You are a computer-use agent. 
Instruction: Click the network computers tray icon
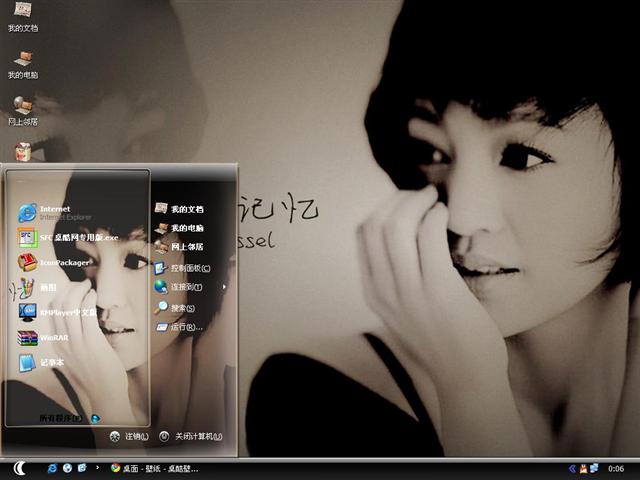tap(594, 468)
